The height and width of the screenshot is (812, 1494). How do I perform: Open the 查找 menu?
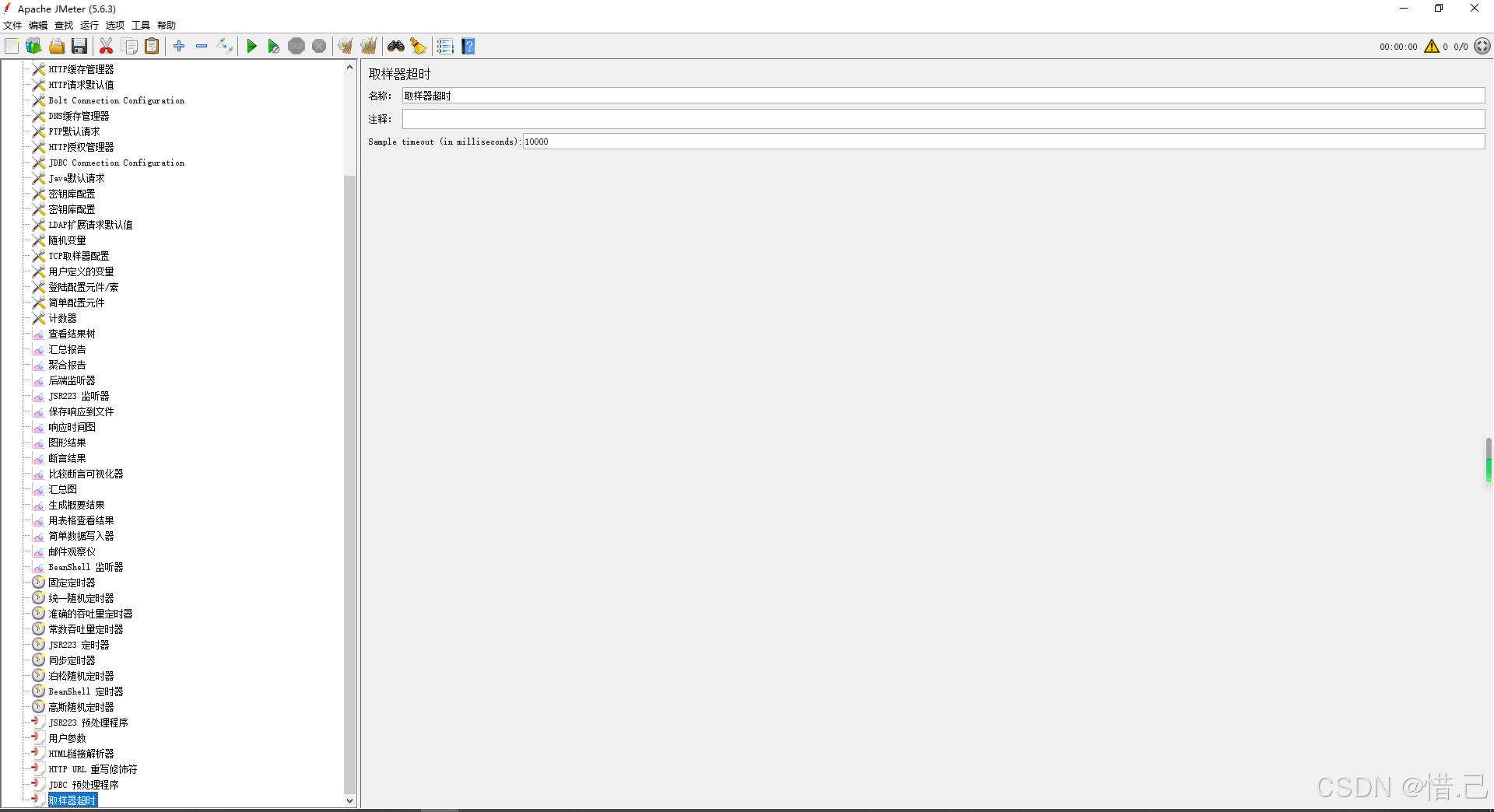[x=64, y=26]
